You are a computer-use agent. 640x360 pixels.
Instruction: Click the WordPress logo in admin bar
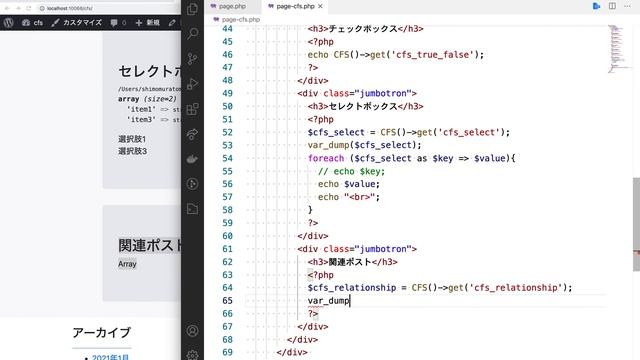click(x=9, y=23)
